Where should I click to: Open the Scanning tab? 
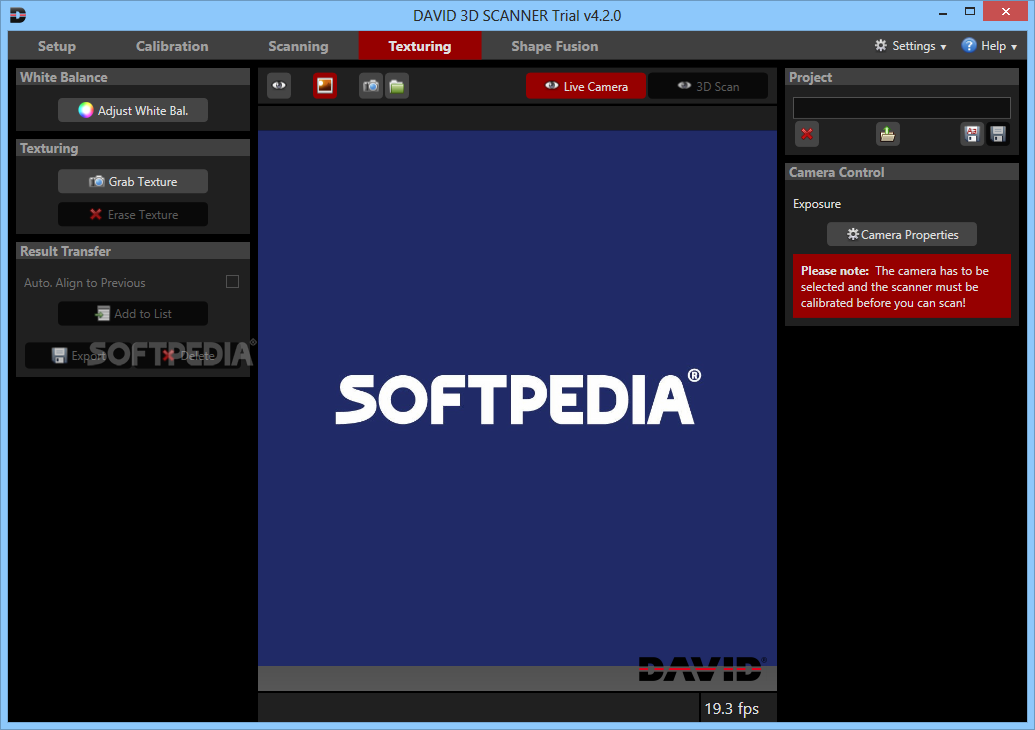tap(298, 46)
